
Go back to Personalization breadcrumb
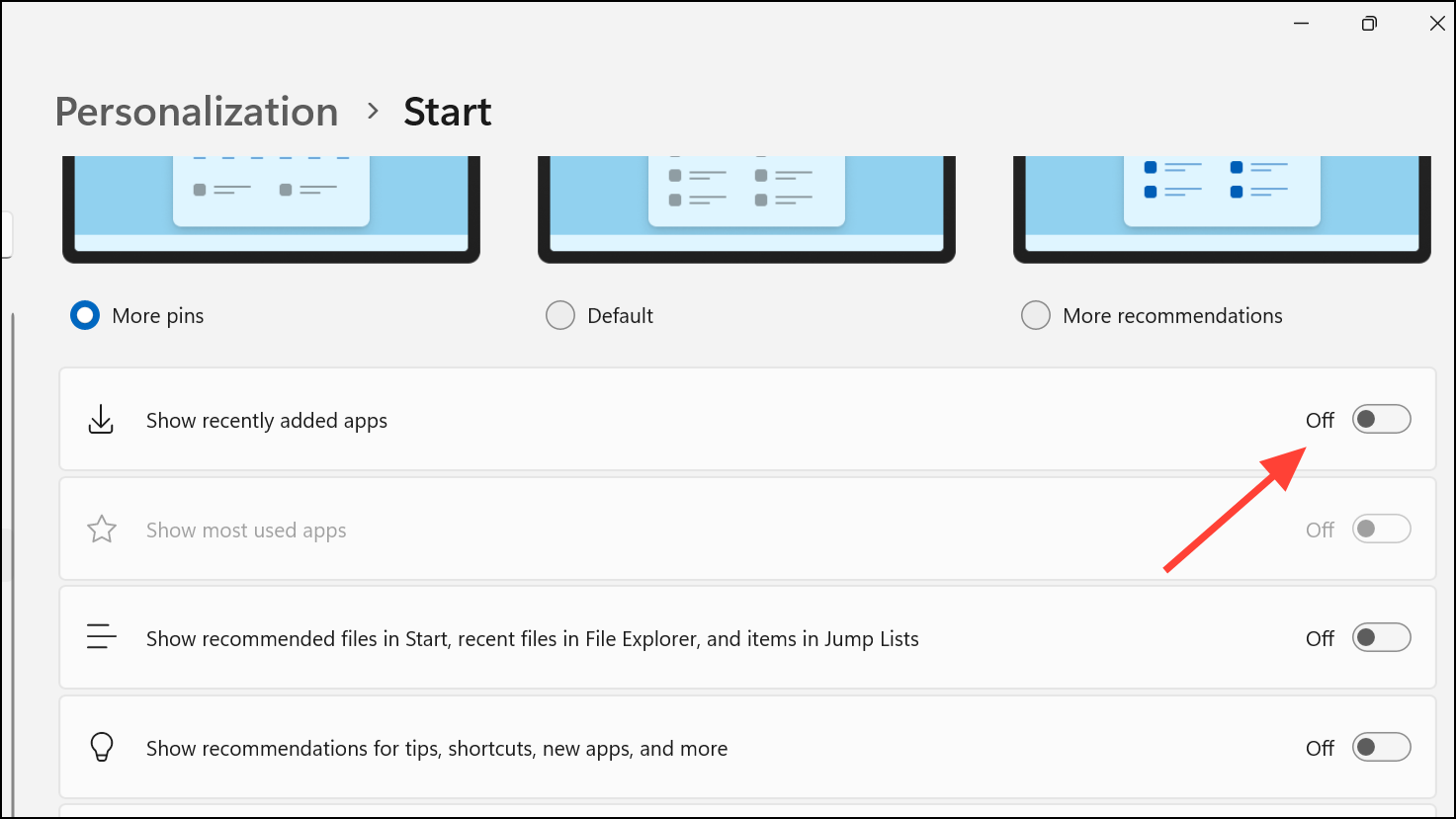pos(197,112)
